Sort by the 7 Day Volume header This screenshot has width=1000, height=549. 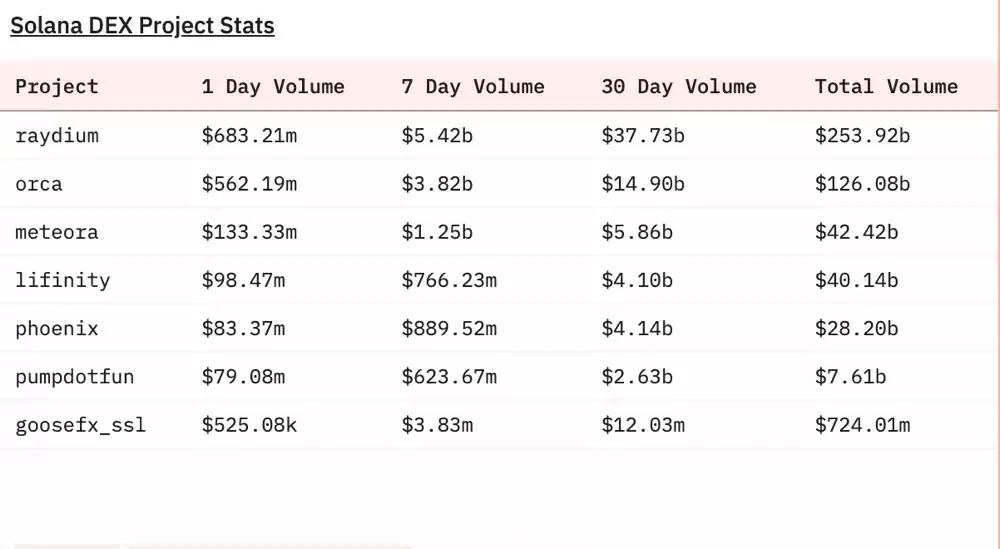coord(473,86)
